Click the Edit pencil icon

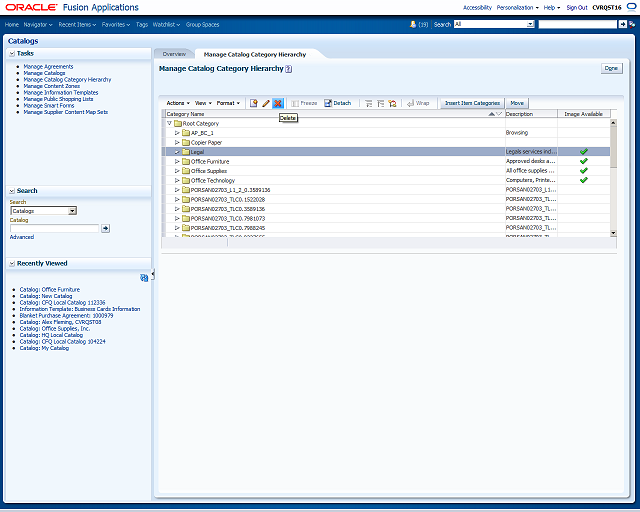tap(266, 103)
